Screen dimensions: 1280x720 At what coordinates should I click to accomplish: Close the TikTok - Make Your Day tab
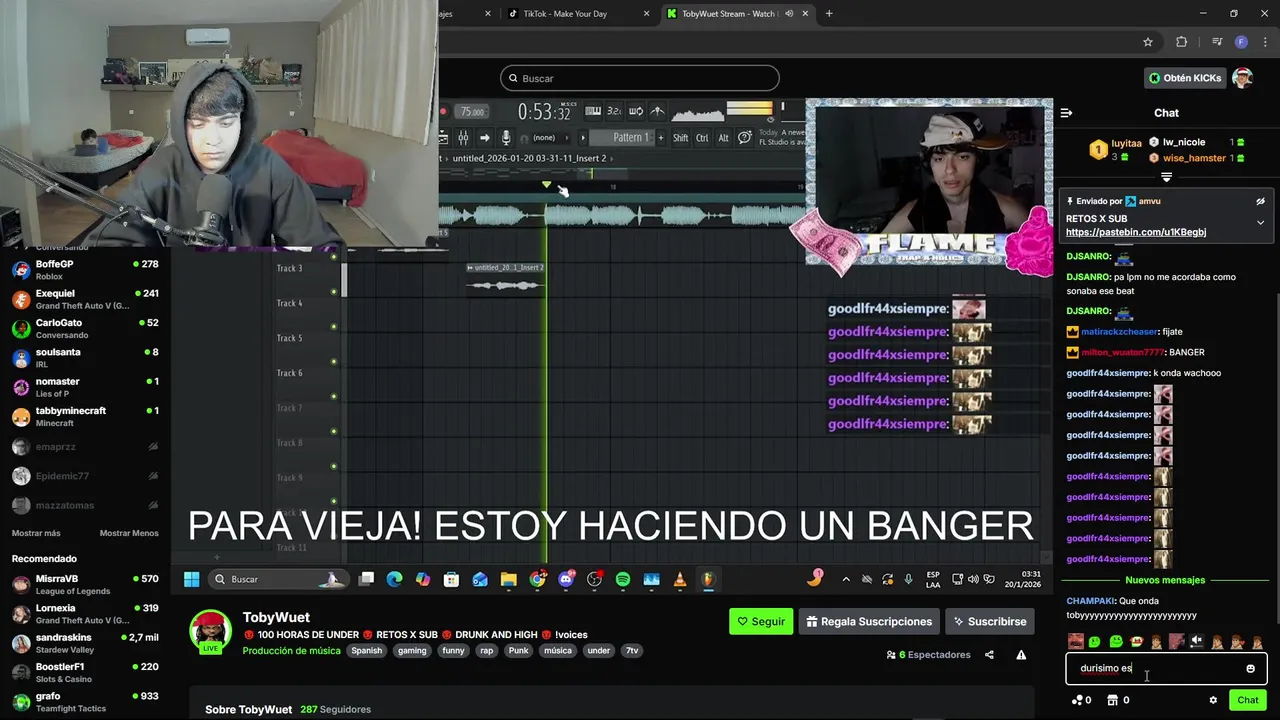click(647, 14)
